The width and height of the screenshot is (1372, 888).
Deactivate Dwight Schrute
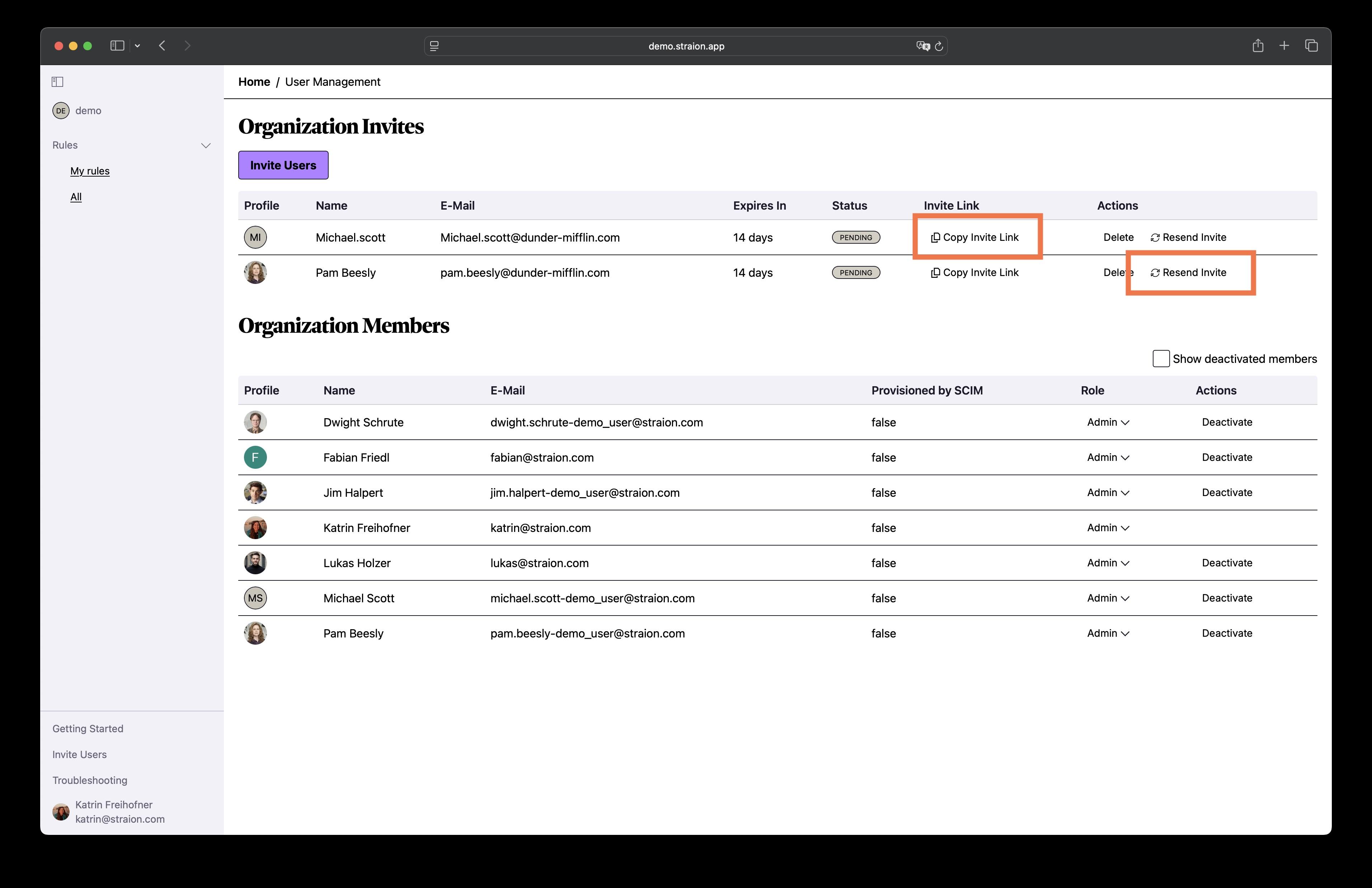pos(1227,422)
